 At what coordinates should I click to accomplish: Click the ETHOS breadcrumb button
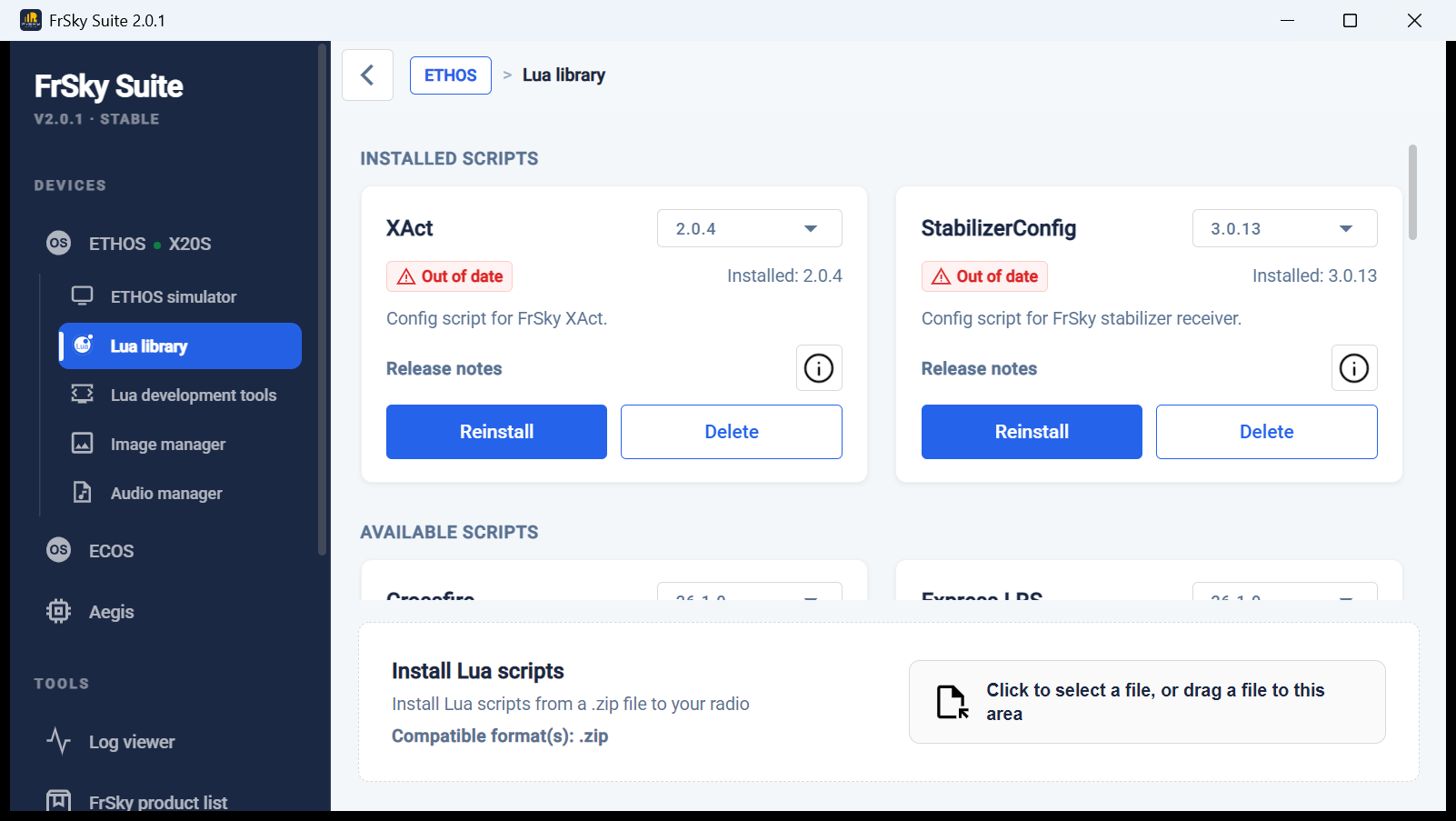point(451,75)
